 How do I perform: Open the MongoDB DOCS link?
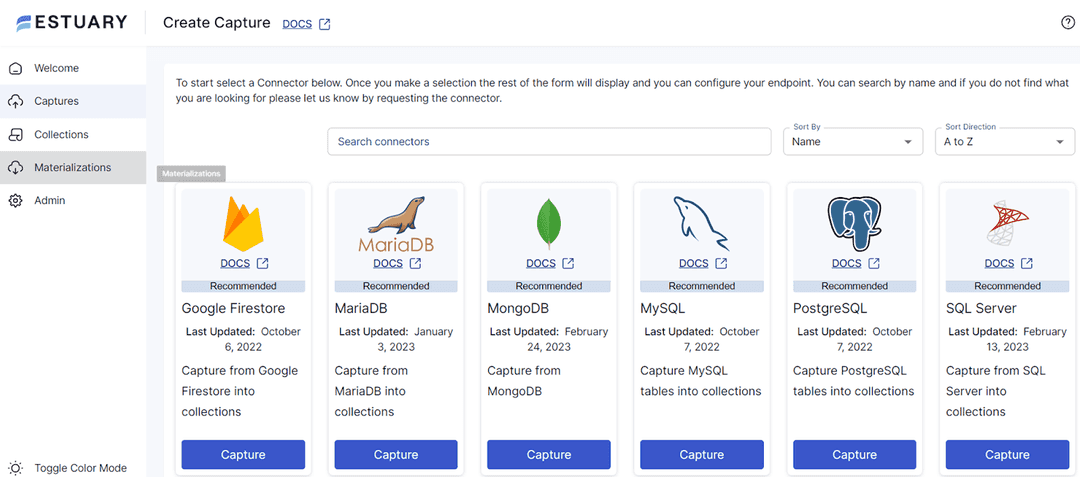541,264
